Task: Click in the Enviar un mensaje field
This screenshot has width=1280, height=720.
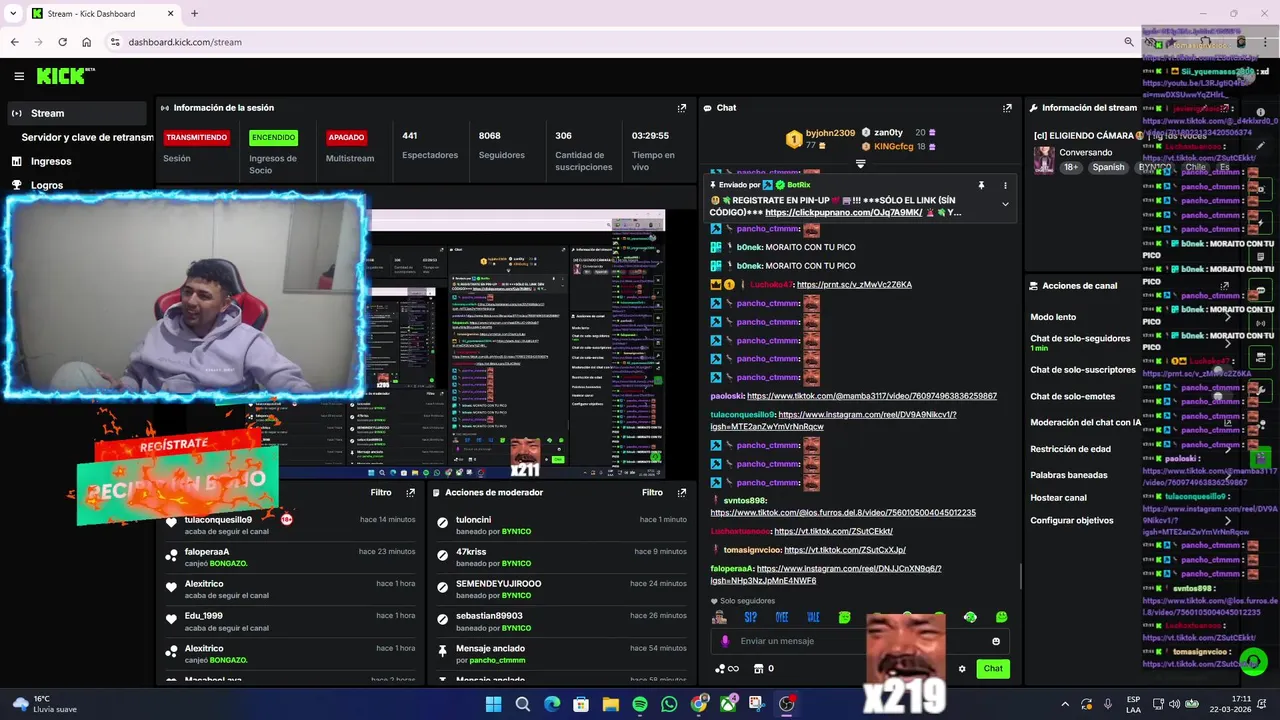Action: coord(860,641)
